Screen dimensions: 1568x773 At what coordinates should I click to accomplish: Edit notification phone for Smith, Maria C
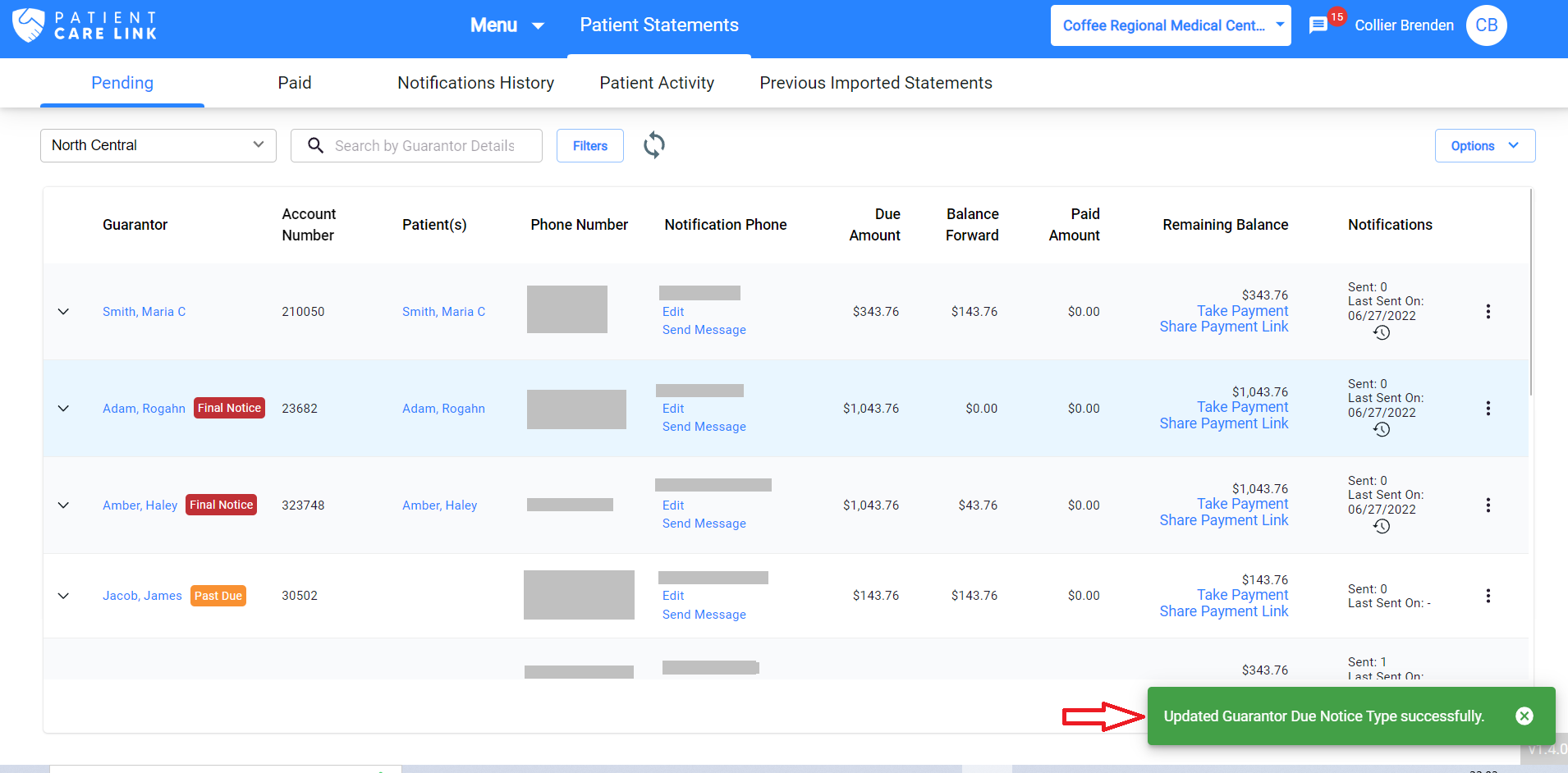(x=673, y=312)
